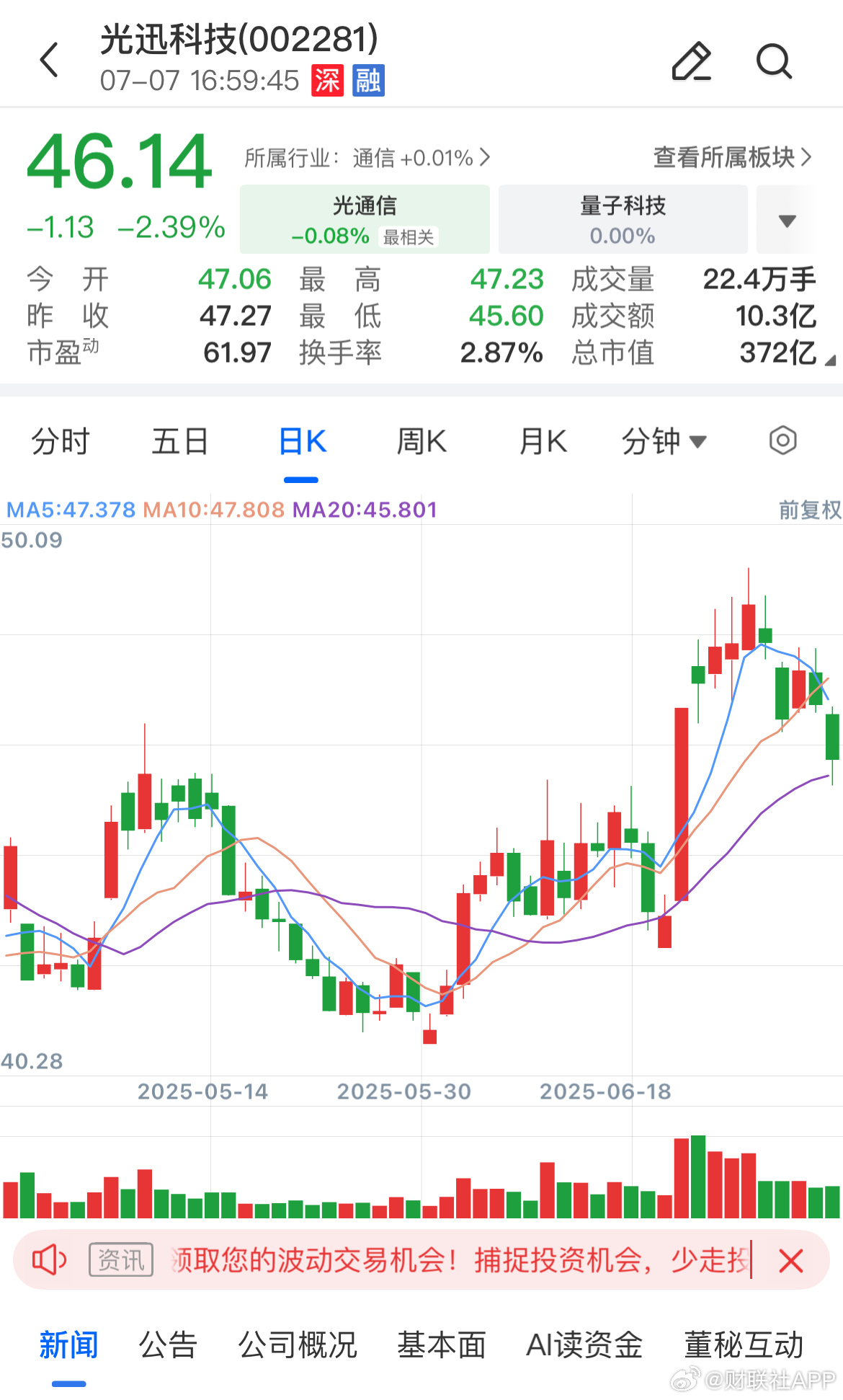The height and width of the screenshot is (1400, 843).
Task: Tap the current price 46.14
Action: (x=120, y=162)
